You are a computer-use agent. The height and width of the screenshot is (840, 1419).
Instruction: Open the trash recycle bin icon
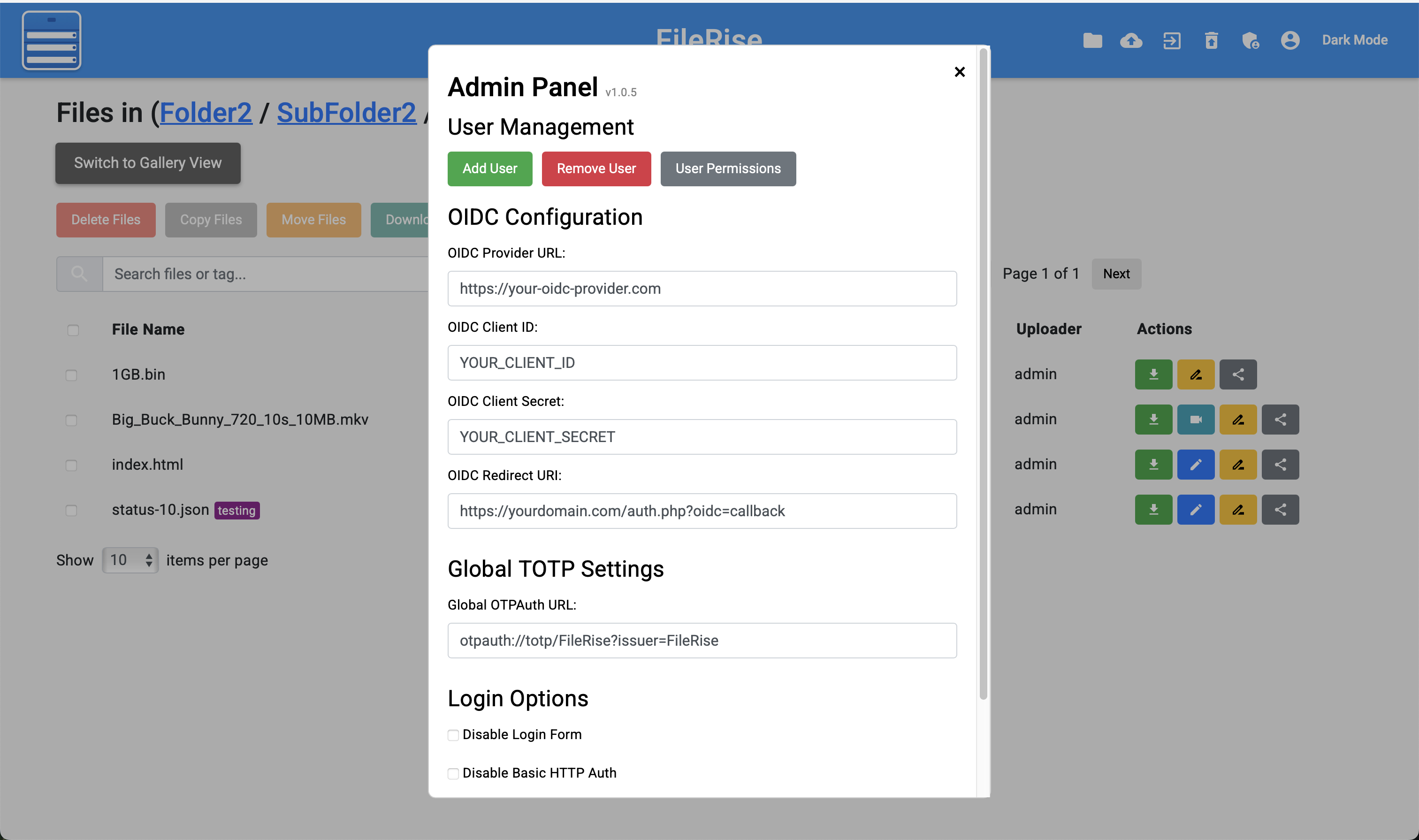pos(1211,40)
